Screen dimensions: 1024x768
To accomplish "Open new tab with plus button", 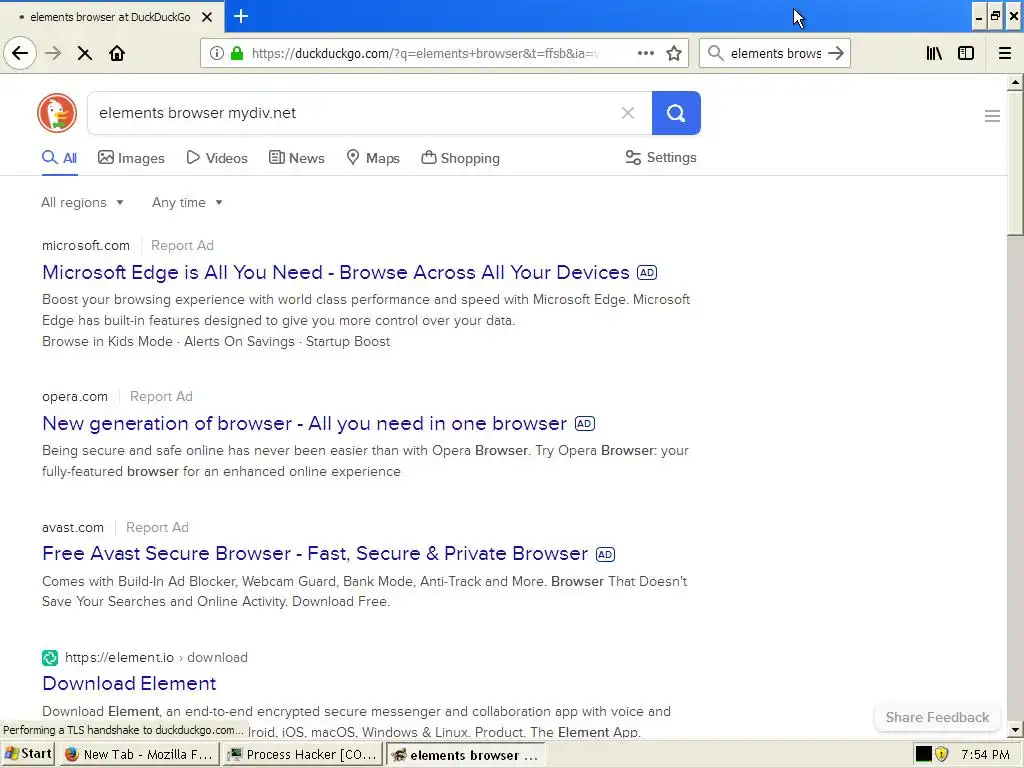I will (x=241, y=16).
